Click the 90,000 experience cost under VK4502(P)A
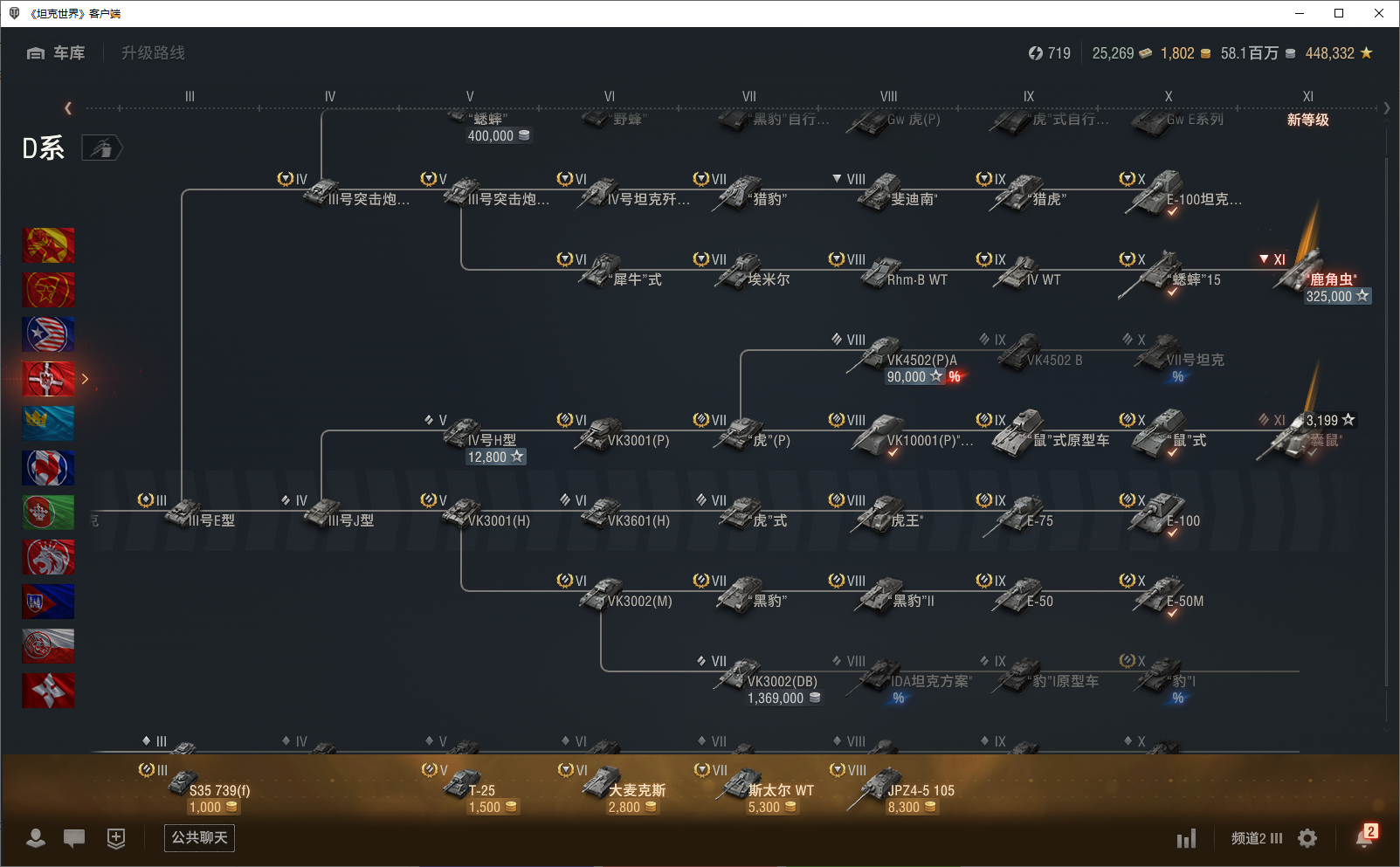 click(x=914, y=377)
